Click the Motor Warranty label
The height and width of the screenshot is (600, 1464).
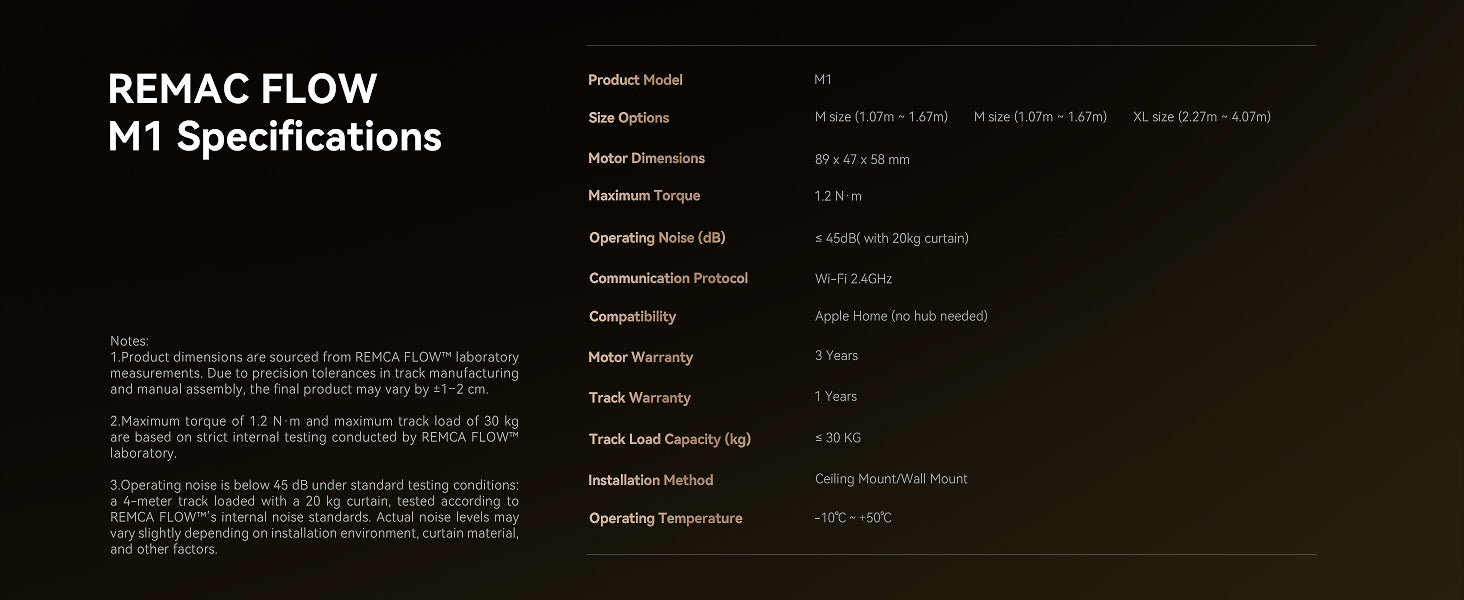tap(640, 357)
